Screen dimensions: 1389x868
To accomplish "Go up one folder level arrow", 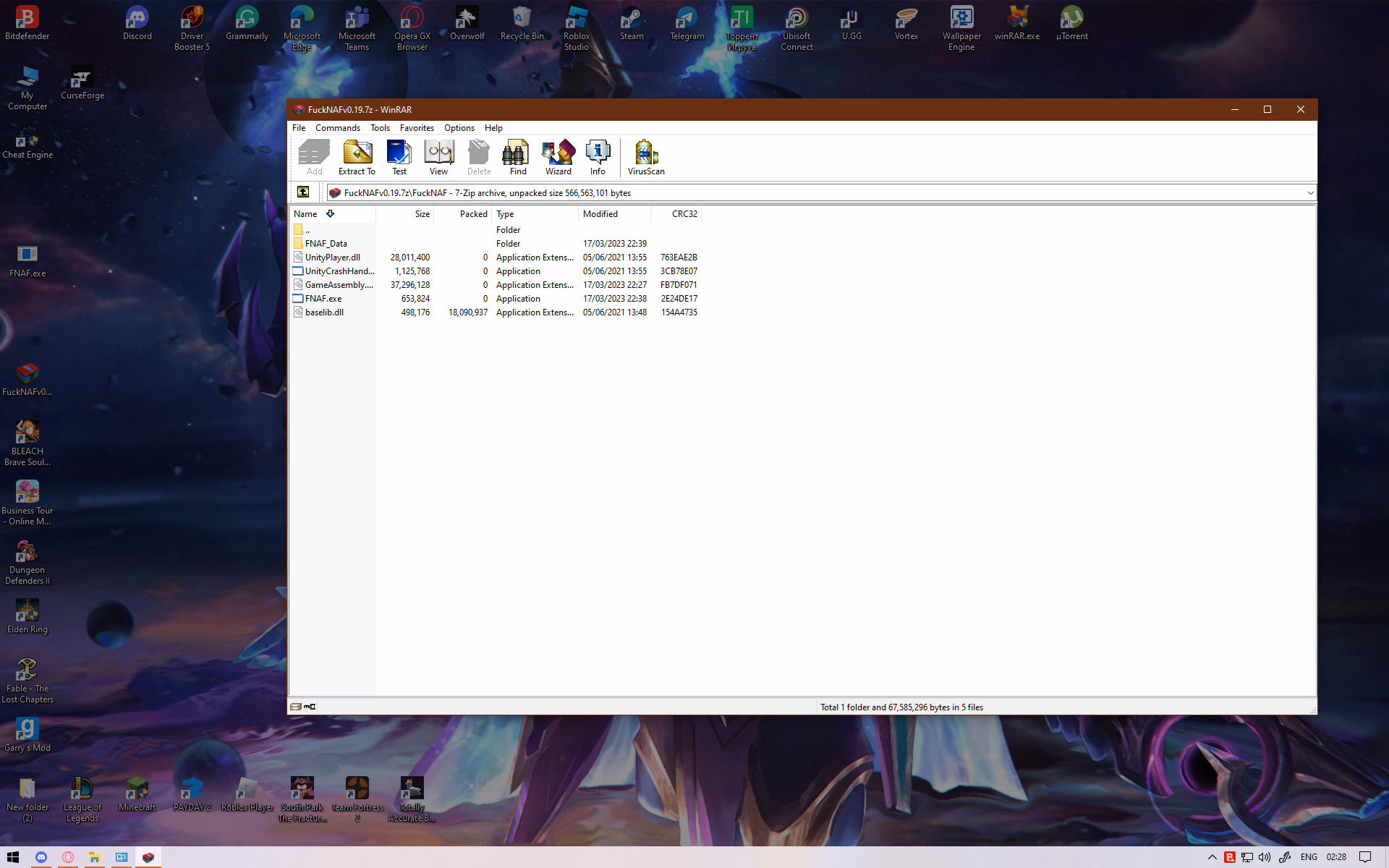I will point(303,192).
